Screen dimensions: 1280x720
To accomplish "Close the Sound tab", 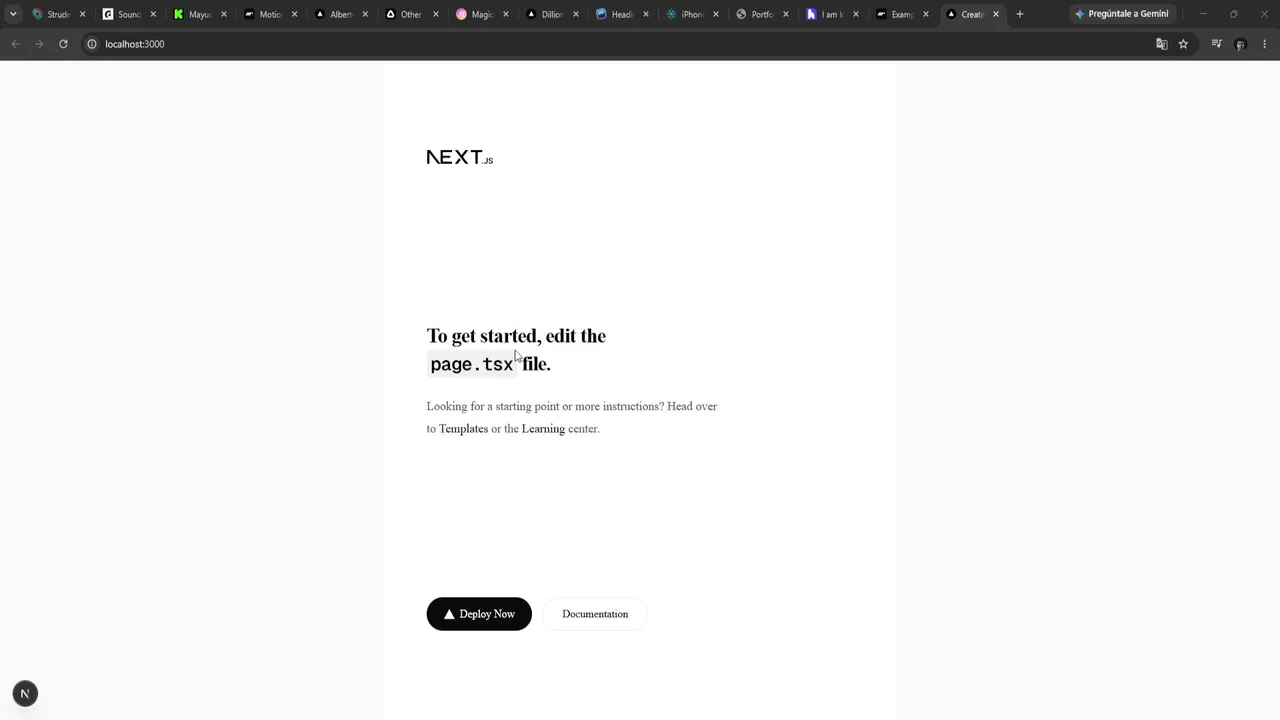I will click(x=153, y=14).
